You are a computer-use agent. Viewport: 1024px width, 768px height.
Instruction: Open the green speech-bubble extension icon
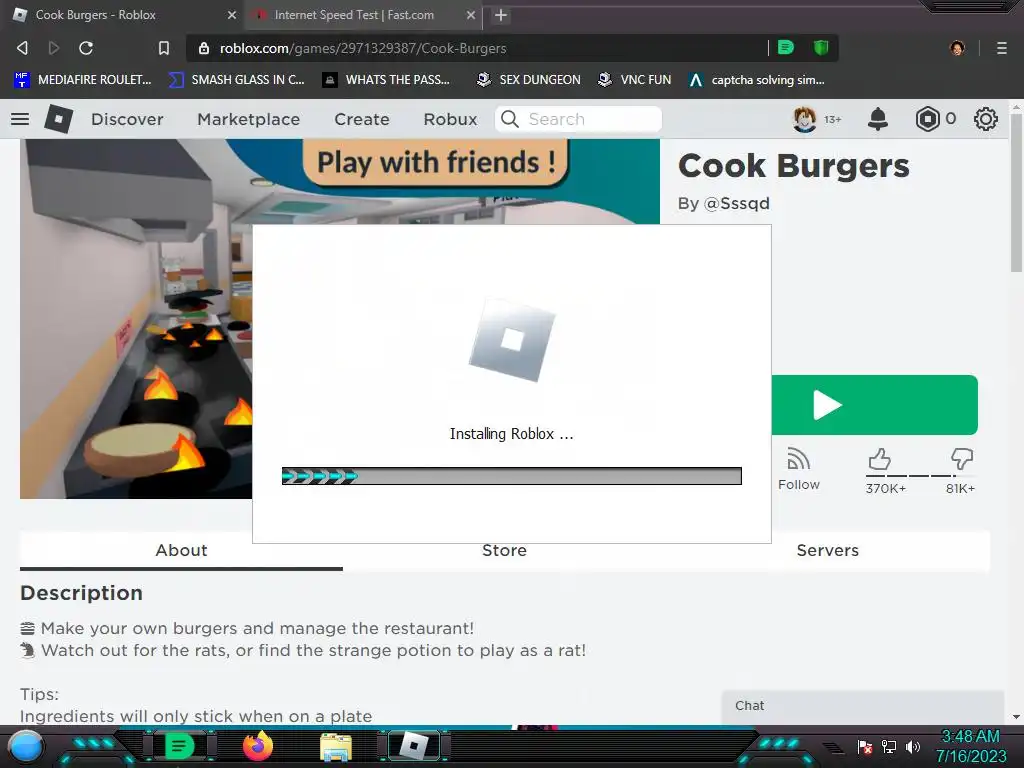[786, 47]
